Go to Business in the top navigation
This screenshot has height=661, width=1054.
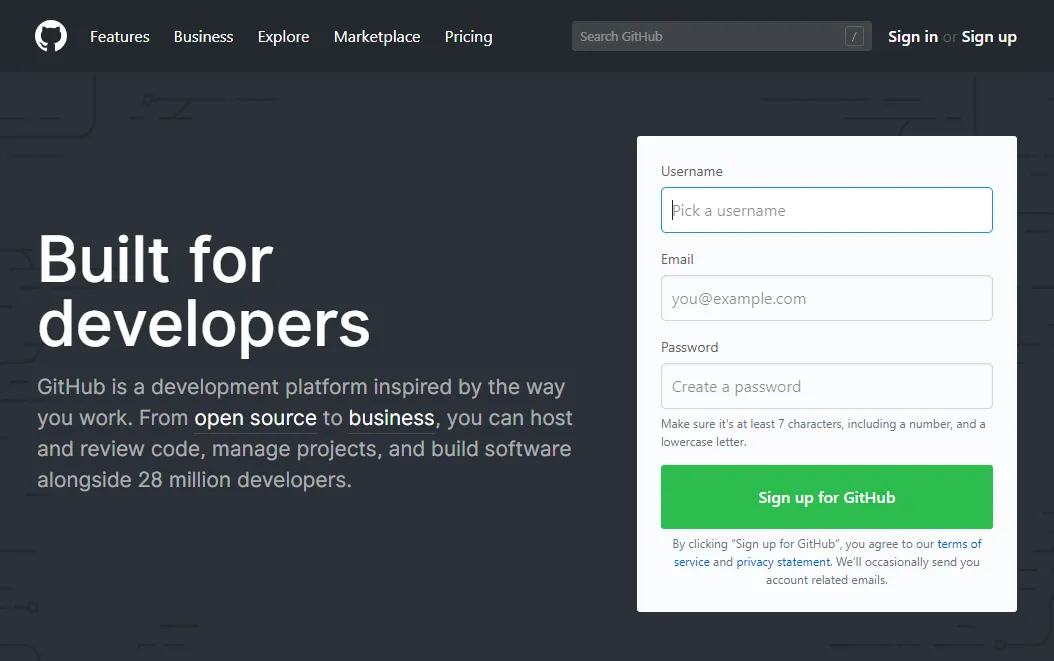(x=203, y=37)
